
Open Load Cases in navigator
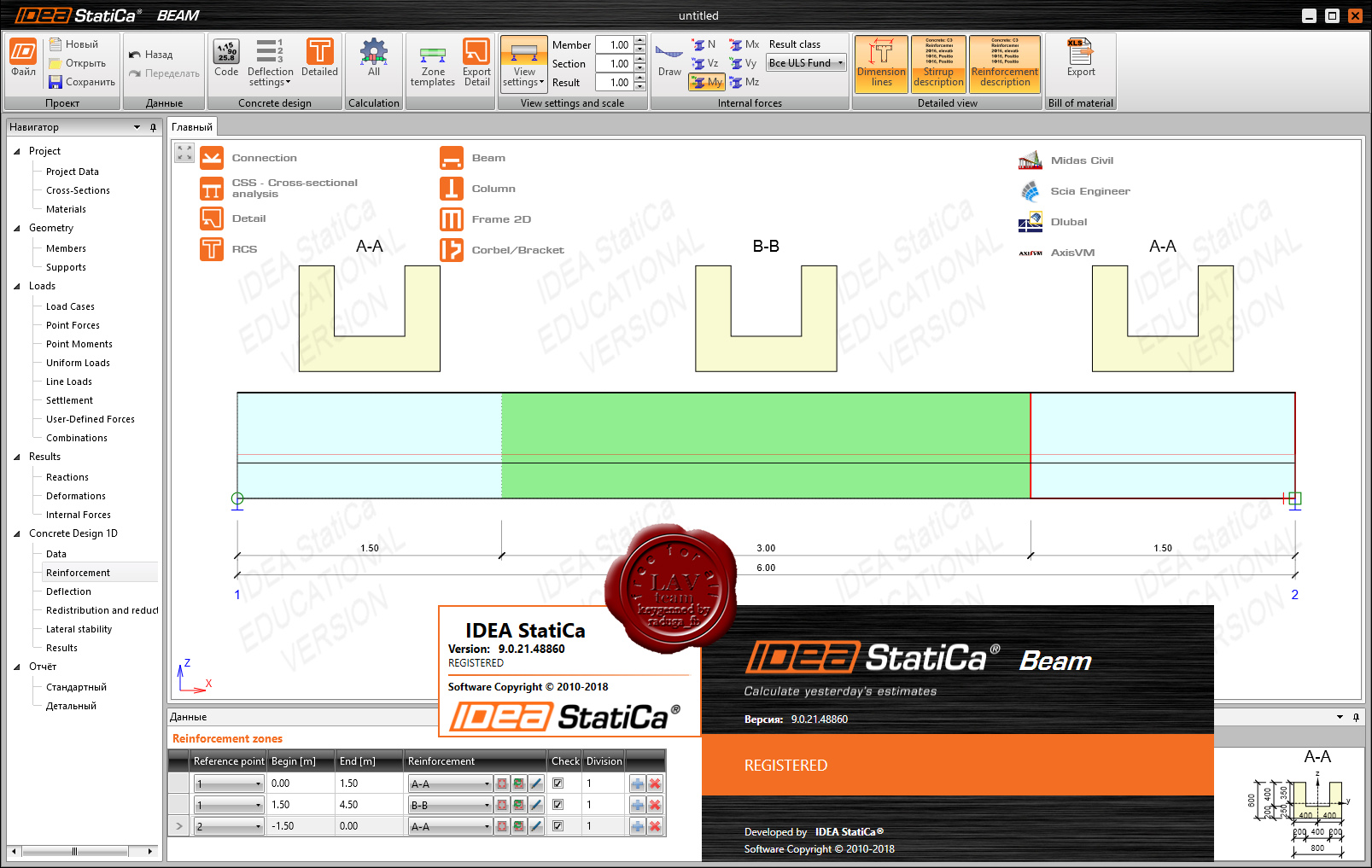[x=70, y=306]
